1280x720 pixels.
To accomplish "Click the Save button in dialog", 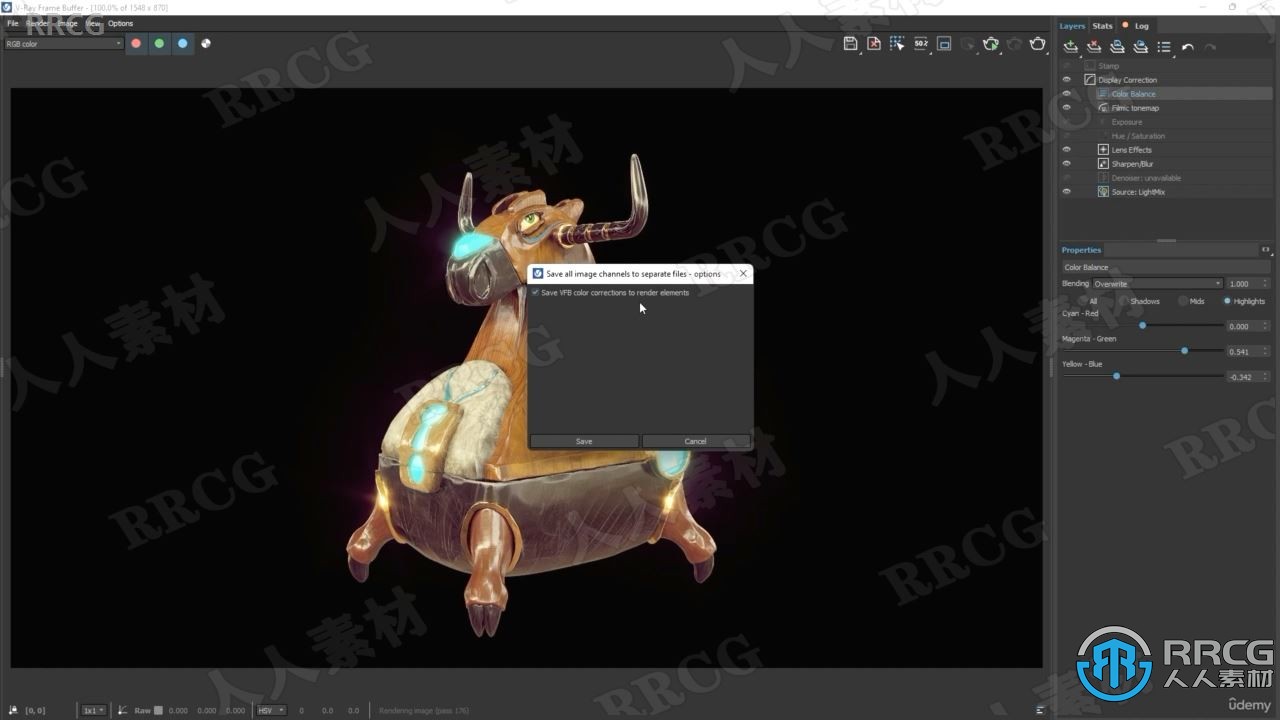I will [x=584, y=441].
